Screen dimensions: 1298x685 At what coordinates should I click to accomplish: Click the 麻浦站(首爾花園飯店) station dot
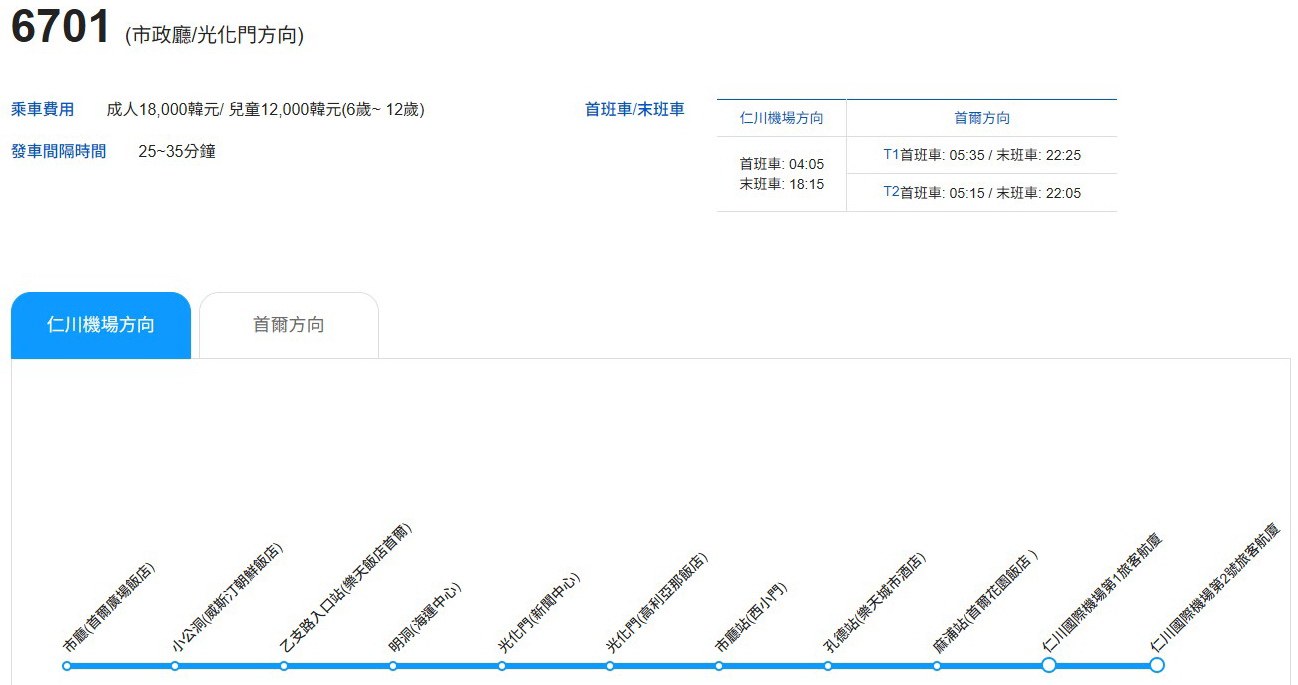pyautogui.click(x=935, y=665)
